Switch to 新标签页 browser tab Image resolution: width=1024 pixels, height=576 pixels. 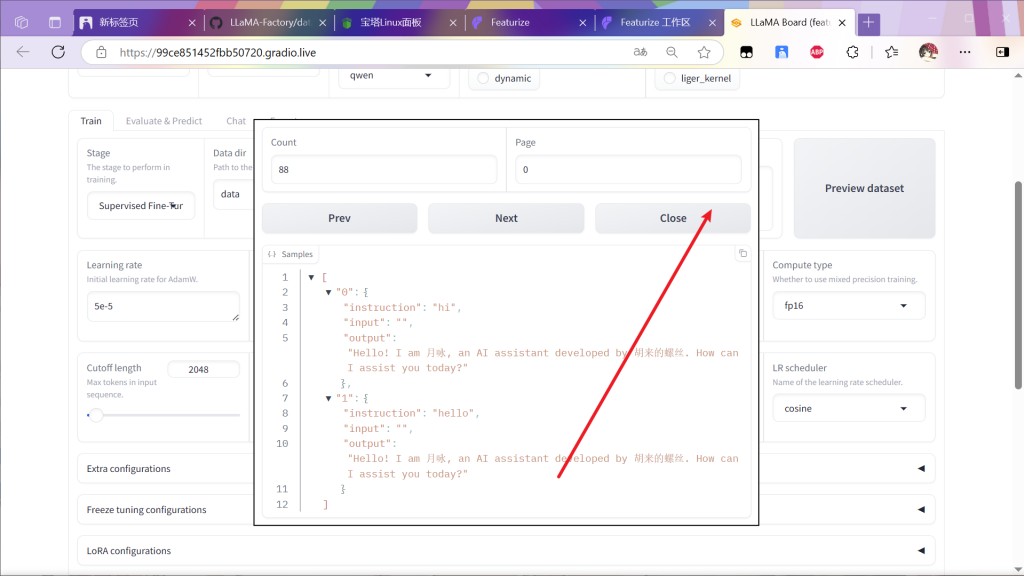tap(138, 23)
